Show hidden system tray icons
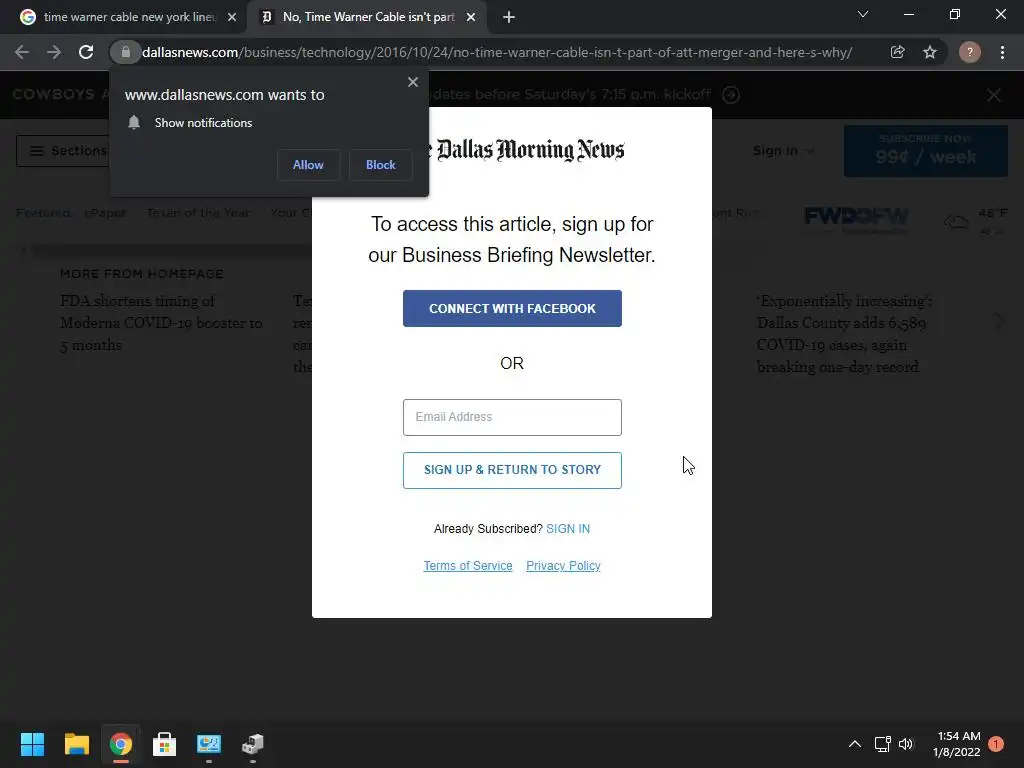The height and width of the screenshot is (768, 1024). tap(854, 744)
